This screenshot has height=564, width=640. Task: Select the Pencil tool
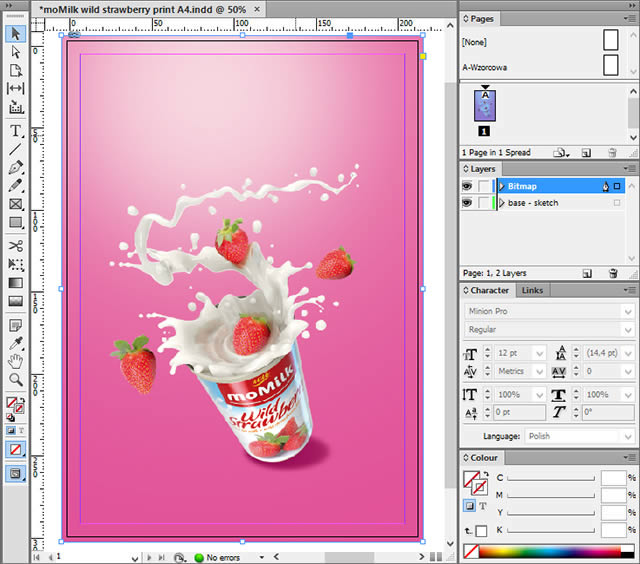[16, 186]
